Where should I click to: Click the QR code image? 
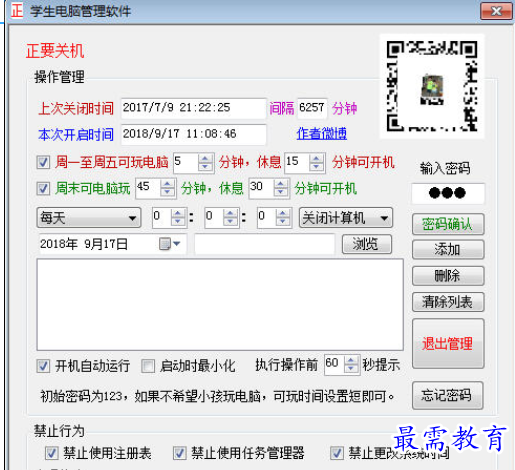pos(432,86)
